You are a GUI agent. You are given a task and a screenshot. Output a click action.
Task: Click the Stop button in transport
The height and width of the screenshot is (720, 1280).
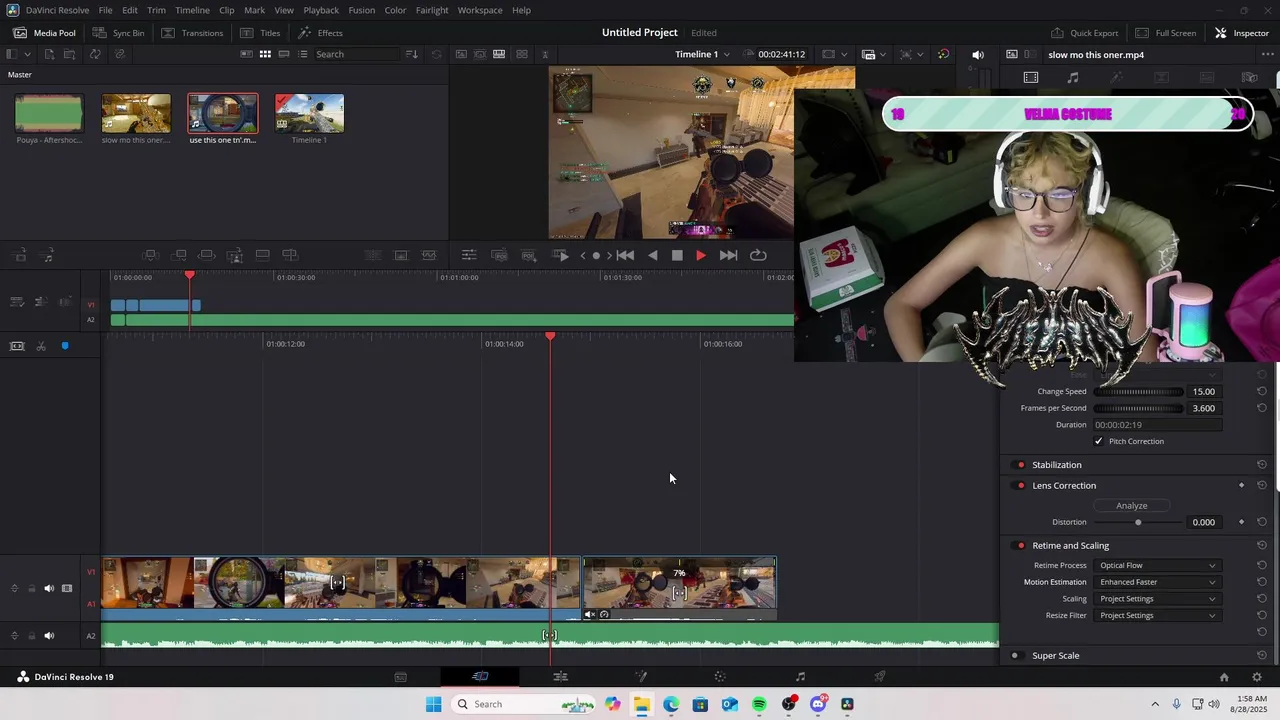tap(677, 255)
